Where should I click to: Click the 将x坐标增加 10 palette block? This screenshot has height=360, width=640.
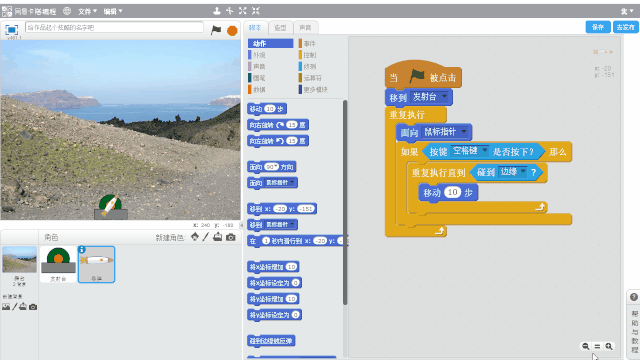273,267
